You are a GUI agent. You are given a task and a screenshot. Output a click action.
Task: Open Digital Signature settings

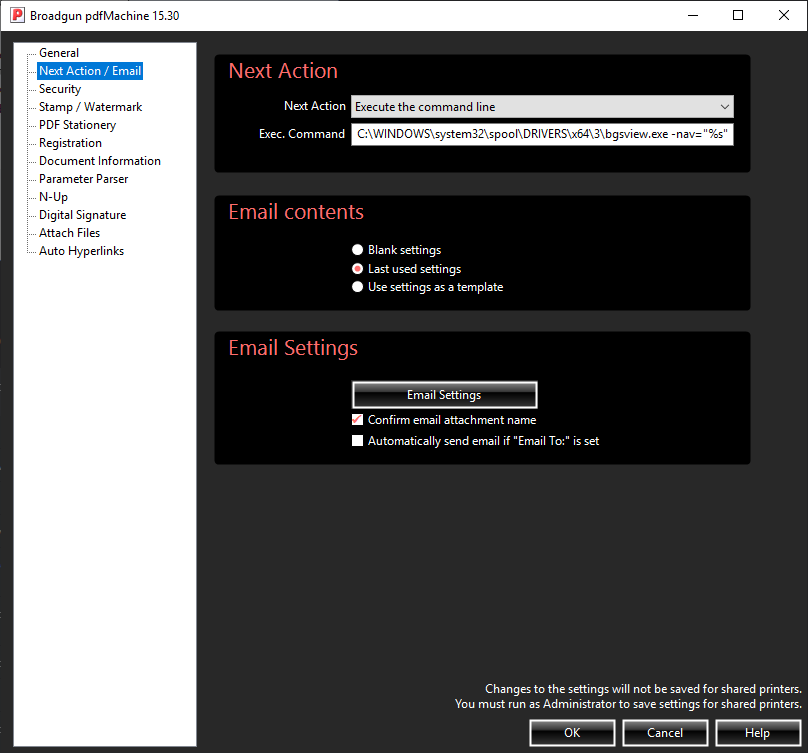pyautogui.click(x=82, y=215)
